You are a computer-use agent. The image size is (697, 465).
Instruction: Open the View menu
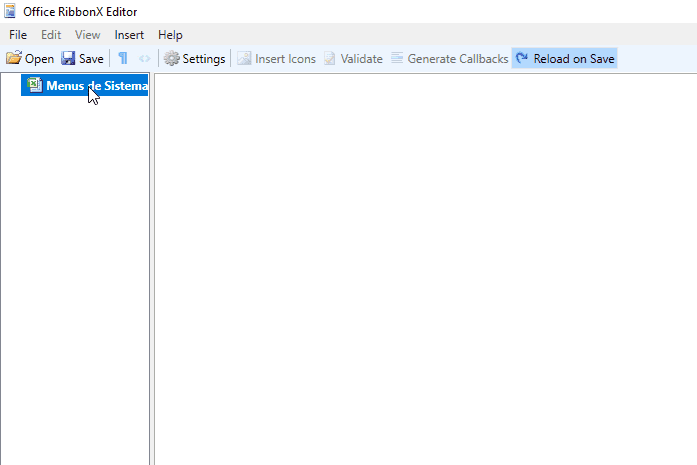[88, 35]
